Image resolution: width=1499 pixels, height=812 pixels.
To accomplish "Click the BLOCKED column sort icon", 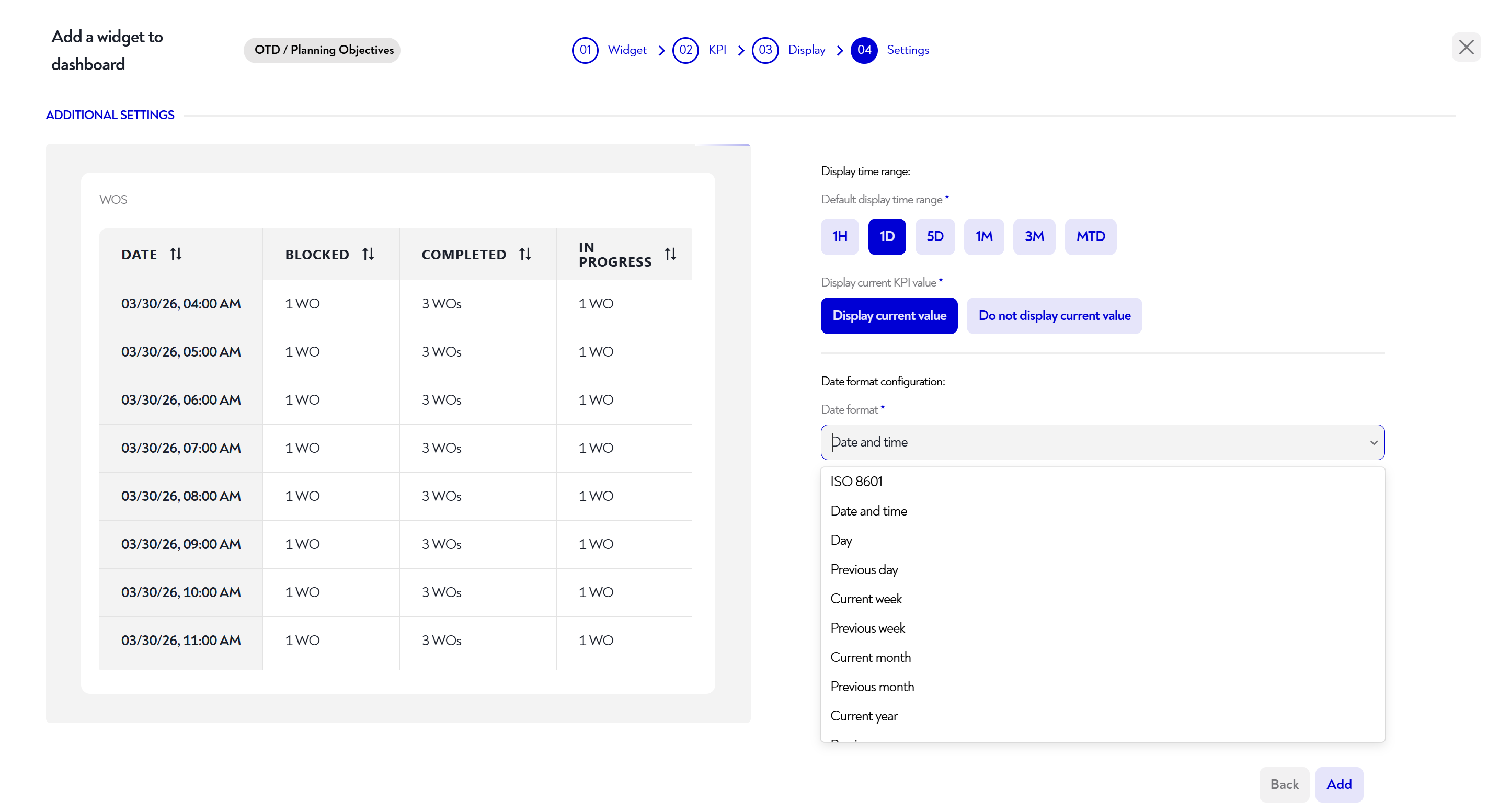I will (369, 254).
